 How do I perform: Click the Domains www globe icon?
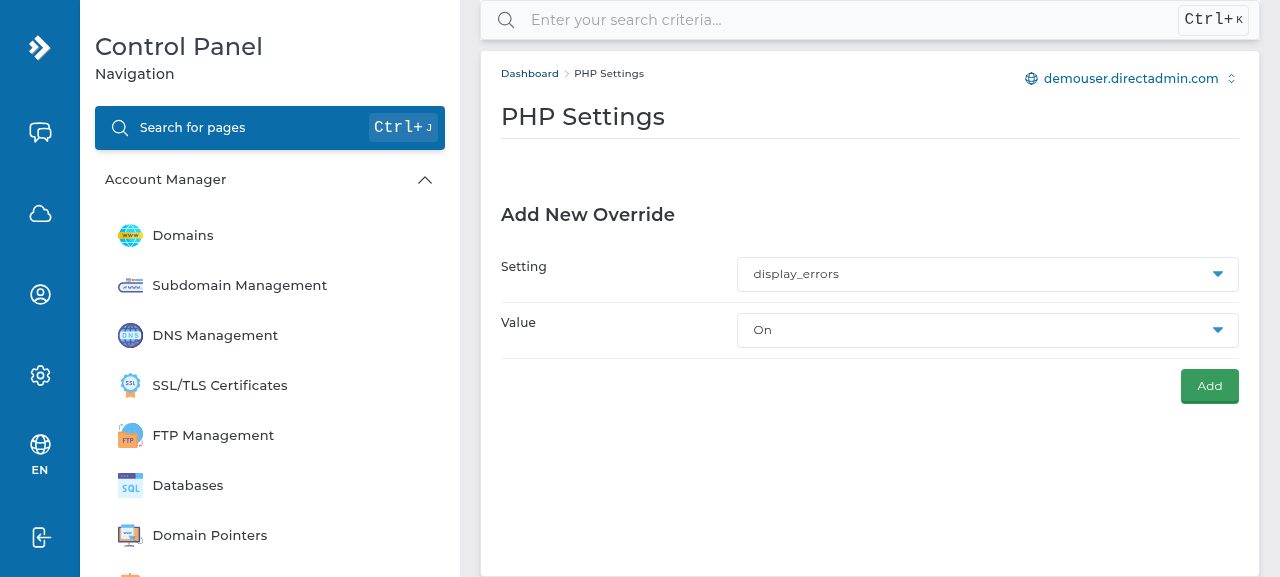[x=130, y=235]
